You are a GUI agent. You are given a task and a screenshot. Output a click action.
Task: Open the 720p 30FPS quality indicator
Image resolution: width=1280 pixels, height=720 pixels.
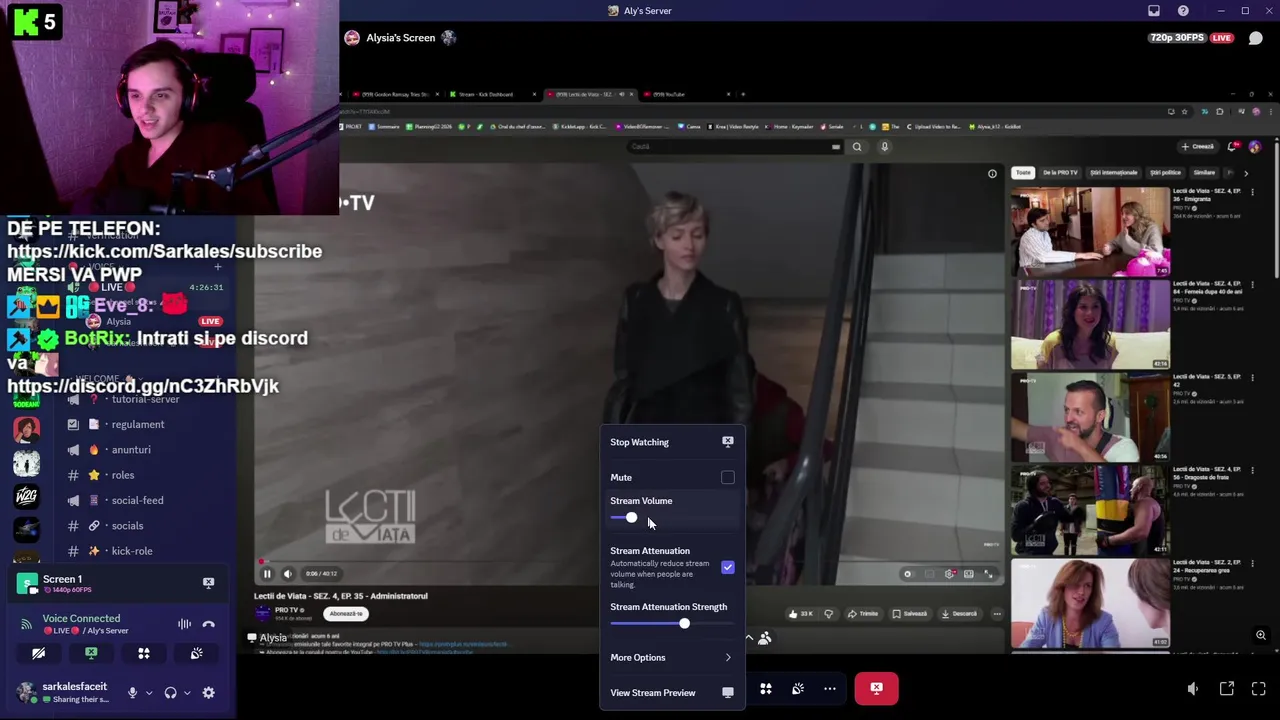tap(1177, 38)
